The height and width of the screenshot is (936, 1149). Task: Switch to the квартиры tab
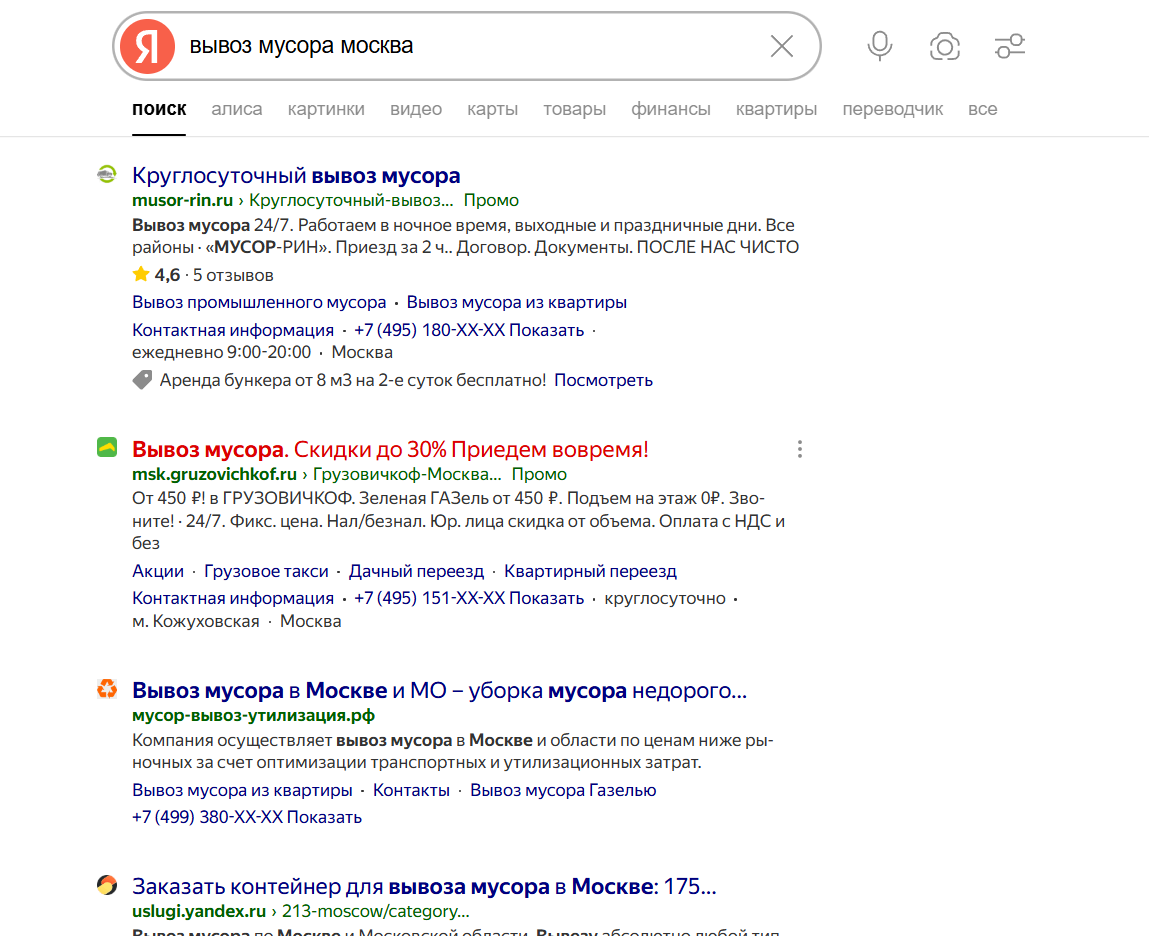(x=776, y=109)
